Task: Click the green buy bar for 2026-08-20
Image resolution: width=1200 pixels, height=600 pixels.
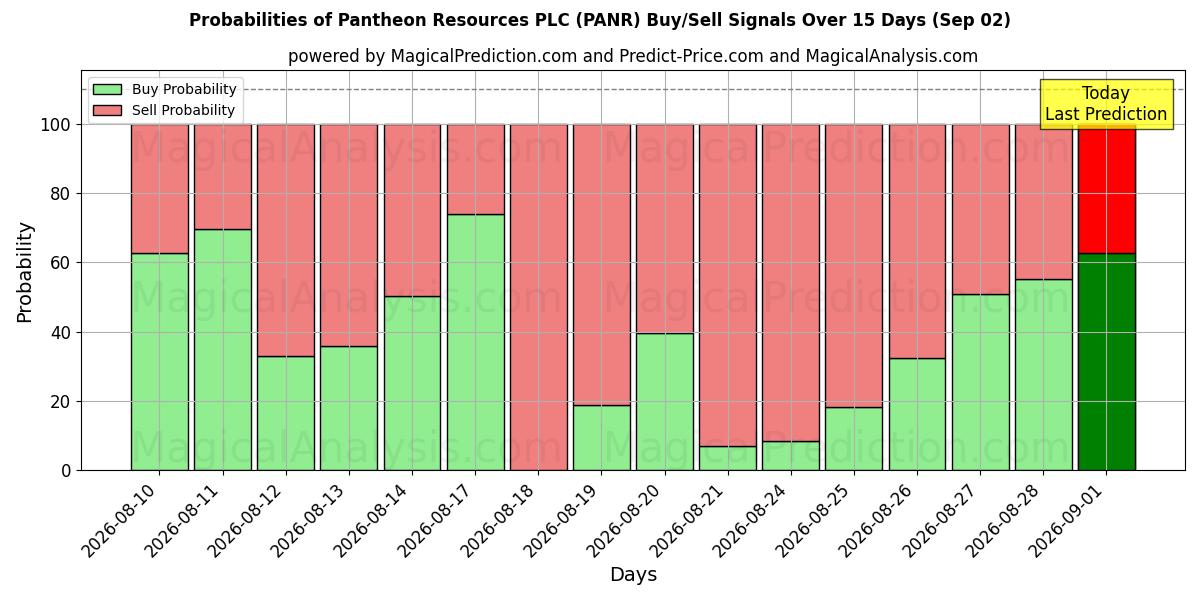Action: pos(665,402)
